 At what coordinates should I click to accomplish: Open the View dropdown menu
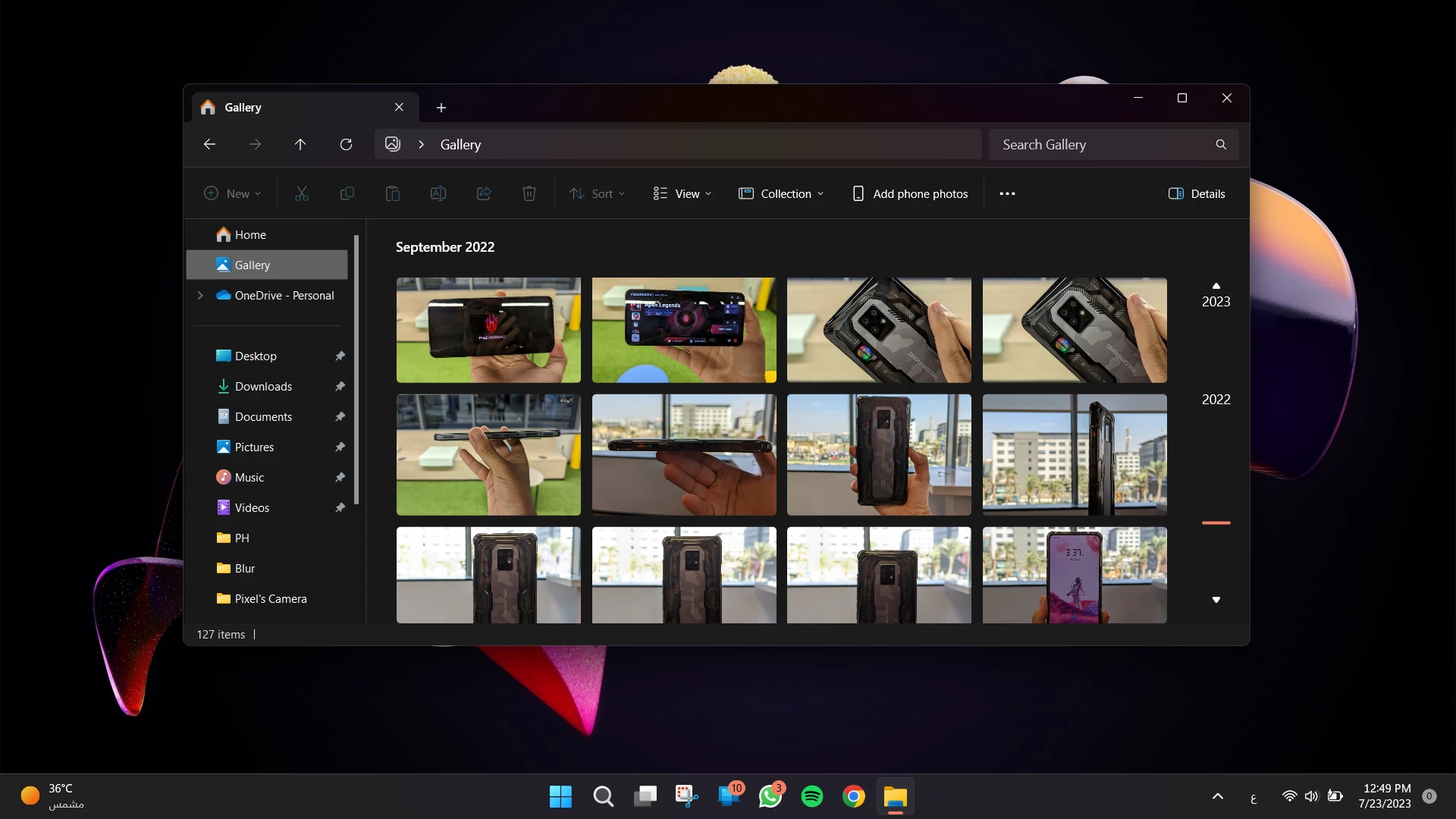coord(682,194)
